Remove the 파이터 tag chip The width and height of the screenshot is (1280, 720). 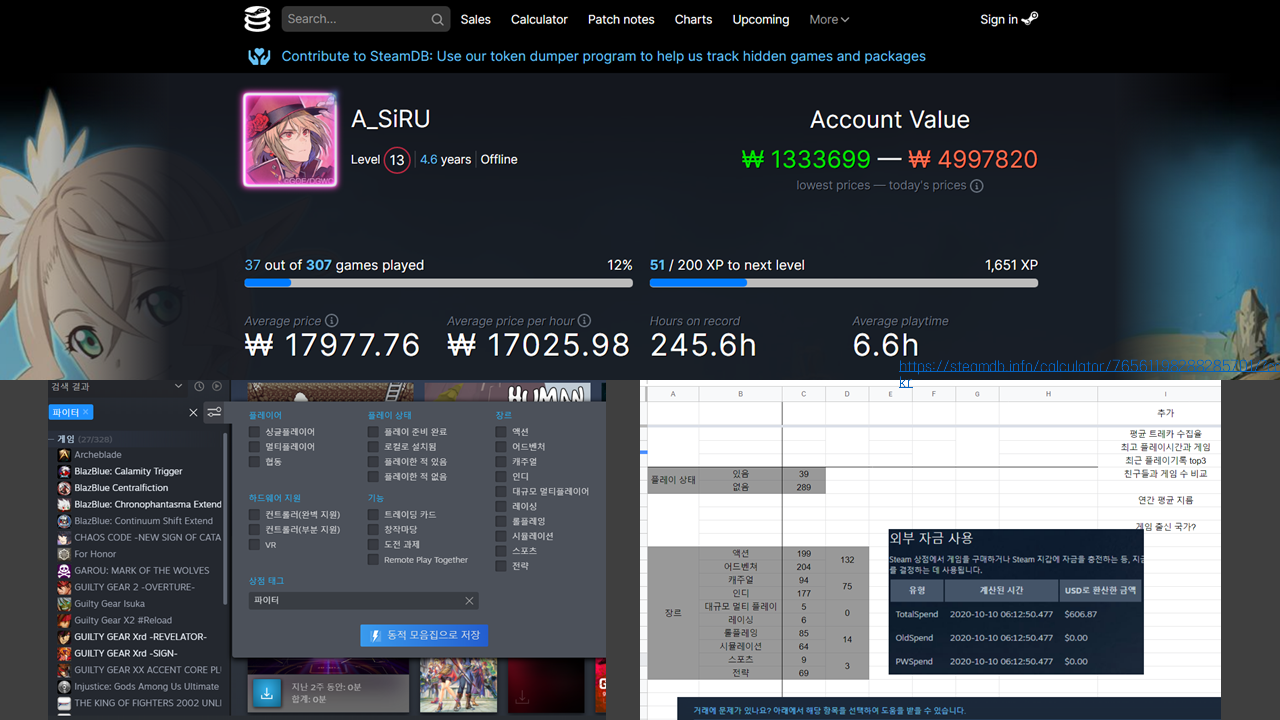pyautogui.click(x=87, y=412)
